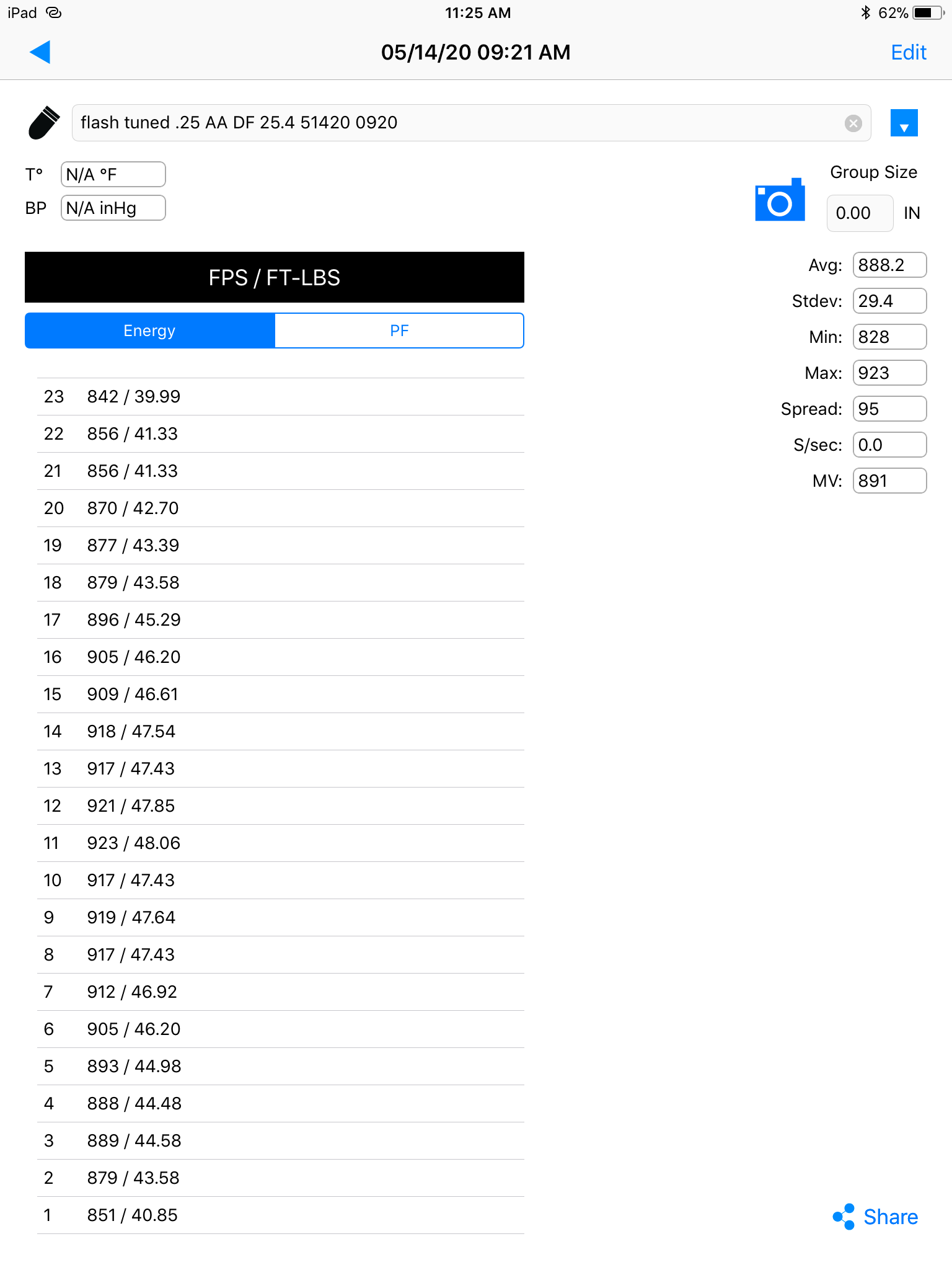
Task: Tap the Group Size 0.00 field
Action: pos(860,213)
